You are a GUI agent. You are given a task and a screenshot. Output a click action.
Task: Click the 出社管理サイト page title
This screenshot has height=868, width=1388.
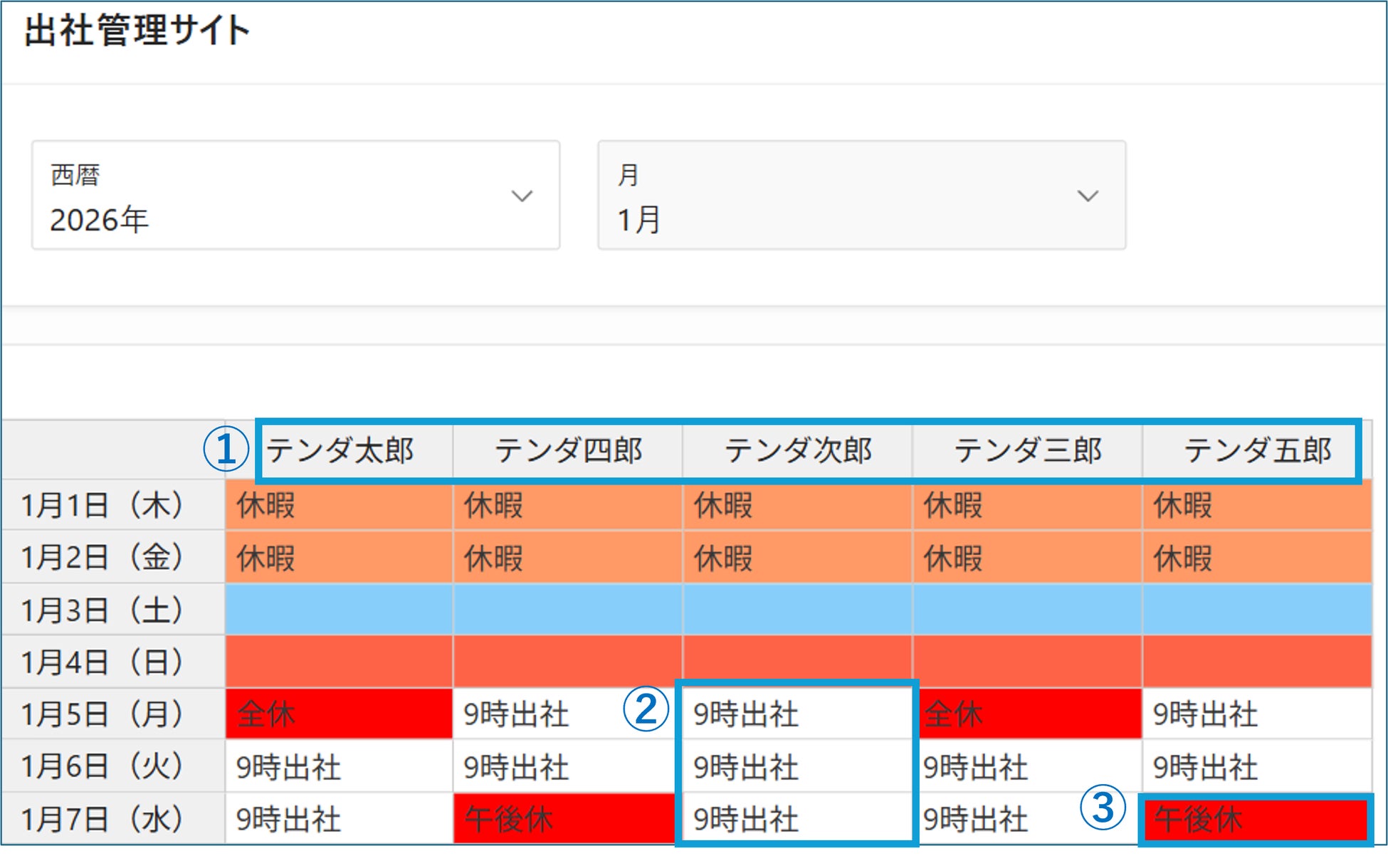137,31
